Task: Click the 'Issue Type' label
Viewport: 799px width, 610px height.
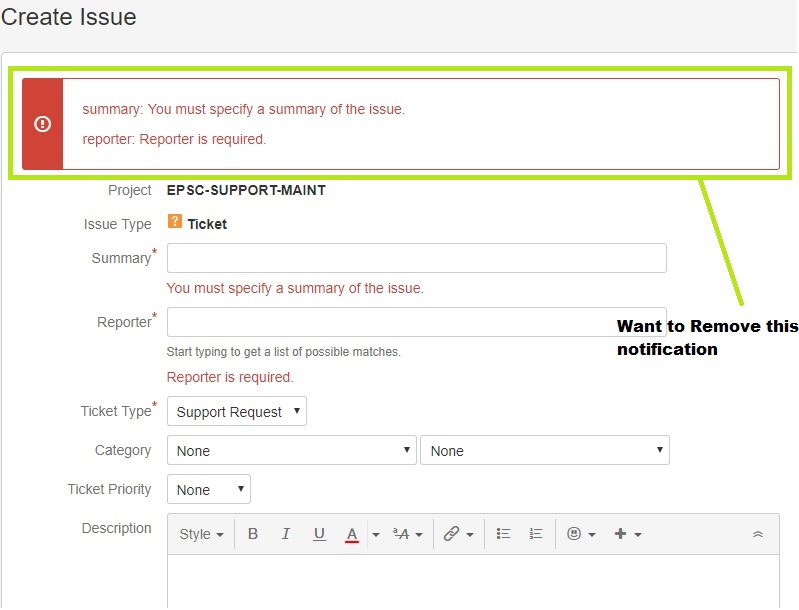Action: pyautogui.click(x=118, y=224)
